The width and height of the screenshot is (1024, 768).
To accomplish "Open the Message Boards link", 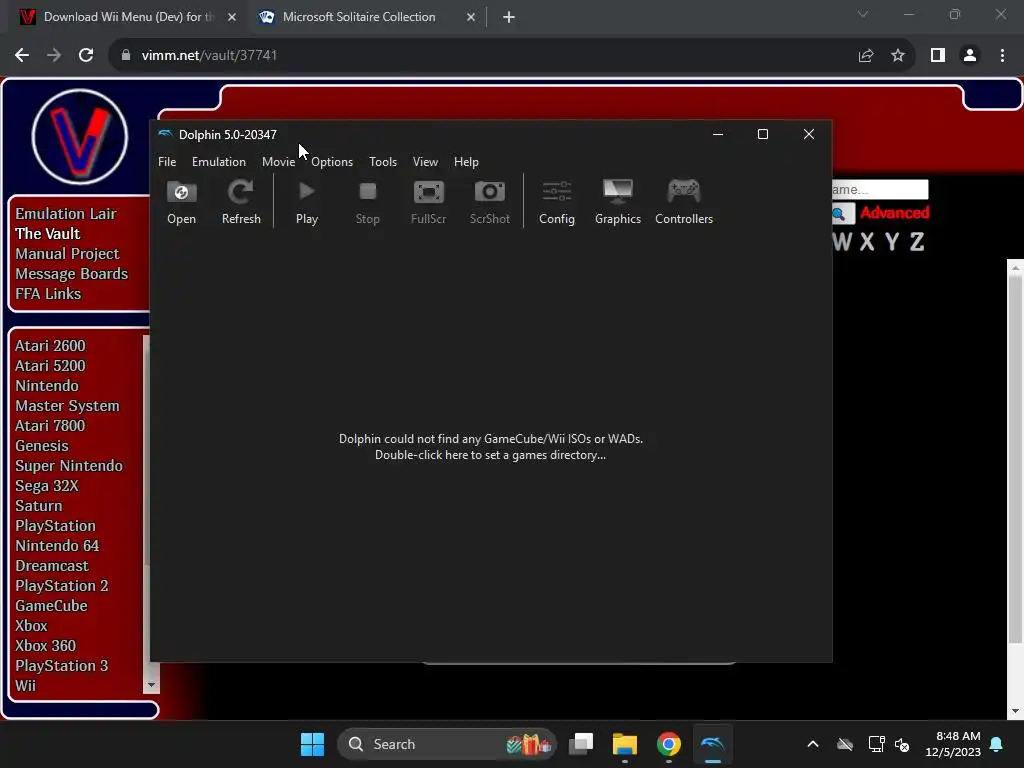I will 71,274.
